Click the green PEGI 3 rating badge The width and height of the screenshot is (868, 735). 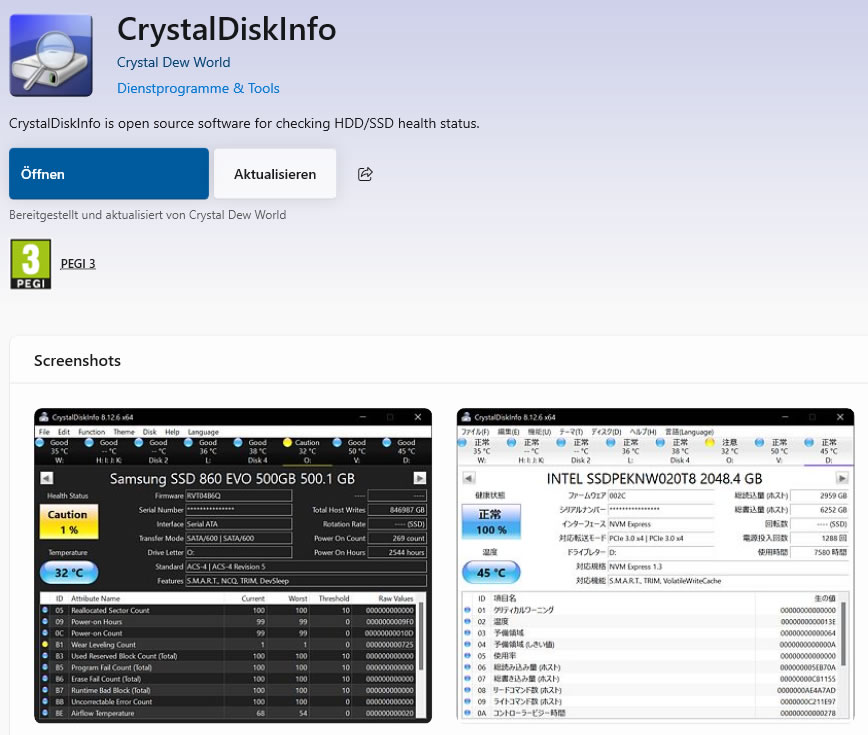click(x=30, y=264)
